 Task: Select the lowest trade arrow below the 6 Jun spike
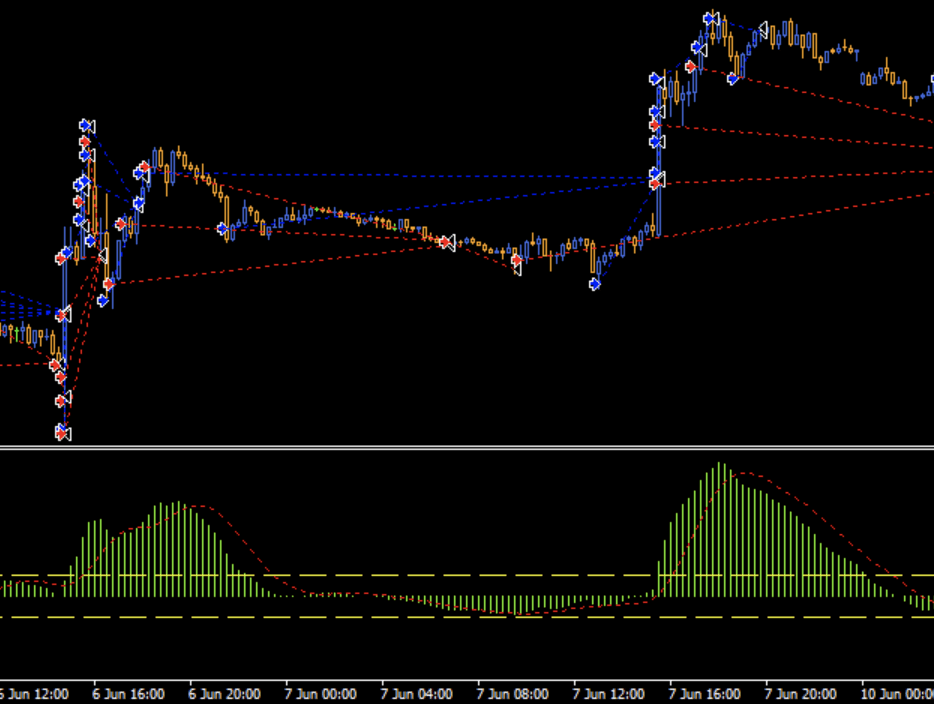62,432
